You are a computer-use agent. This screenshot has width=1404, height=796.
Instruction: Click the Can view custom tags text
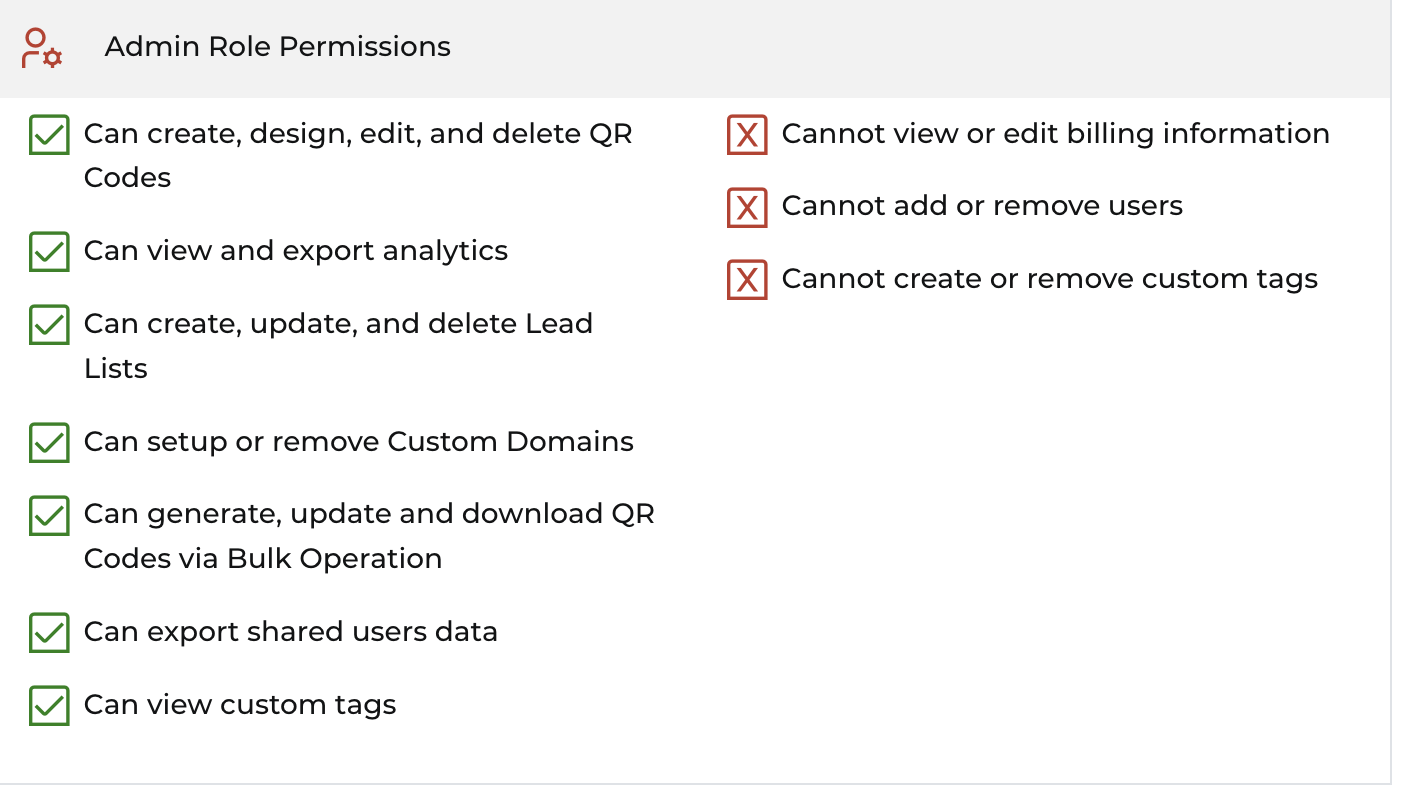(240, 705)
